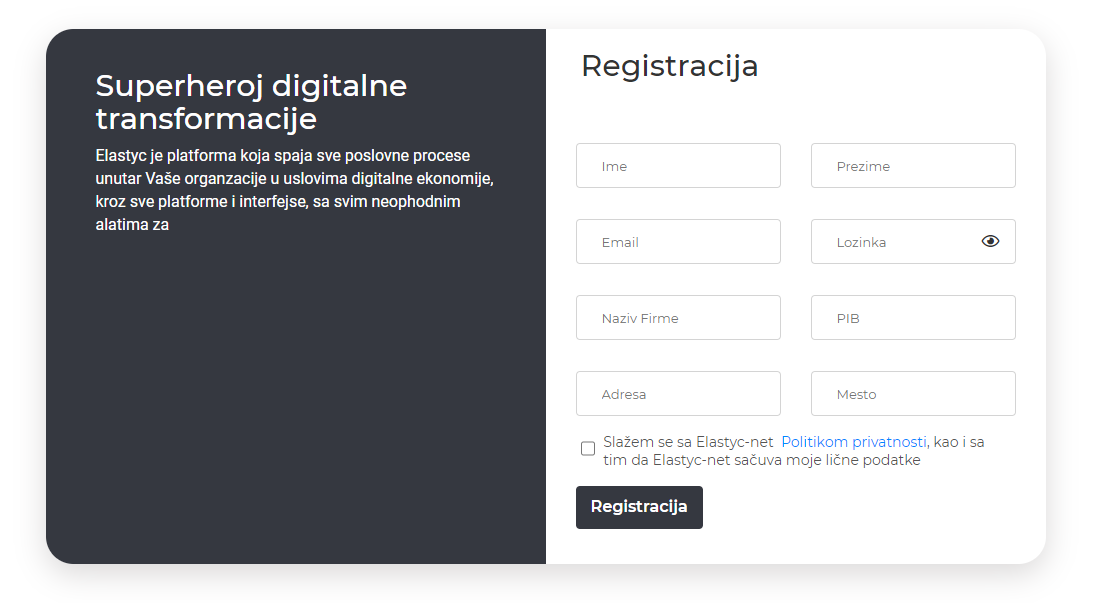Image resolution: width=1100 pixels, height=603 pixels.
Task: Click the 'Slažem se sa Elastyc-net' label text
Action: click(688, 442)
